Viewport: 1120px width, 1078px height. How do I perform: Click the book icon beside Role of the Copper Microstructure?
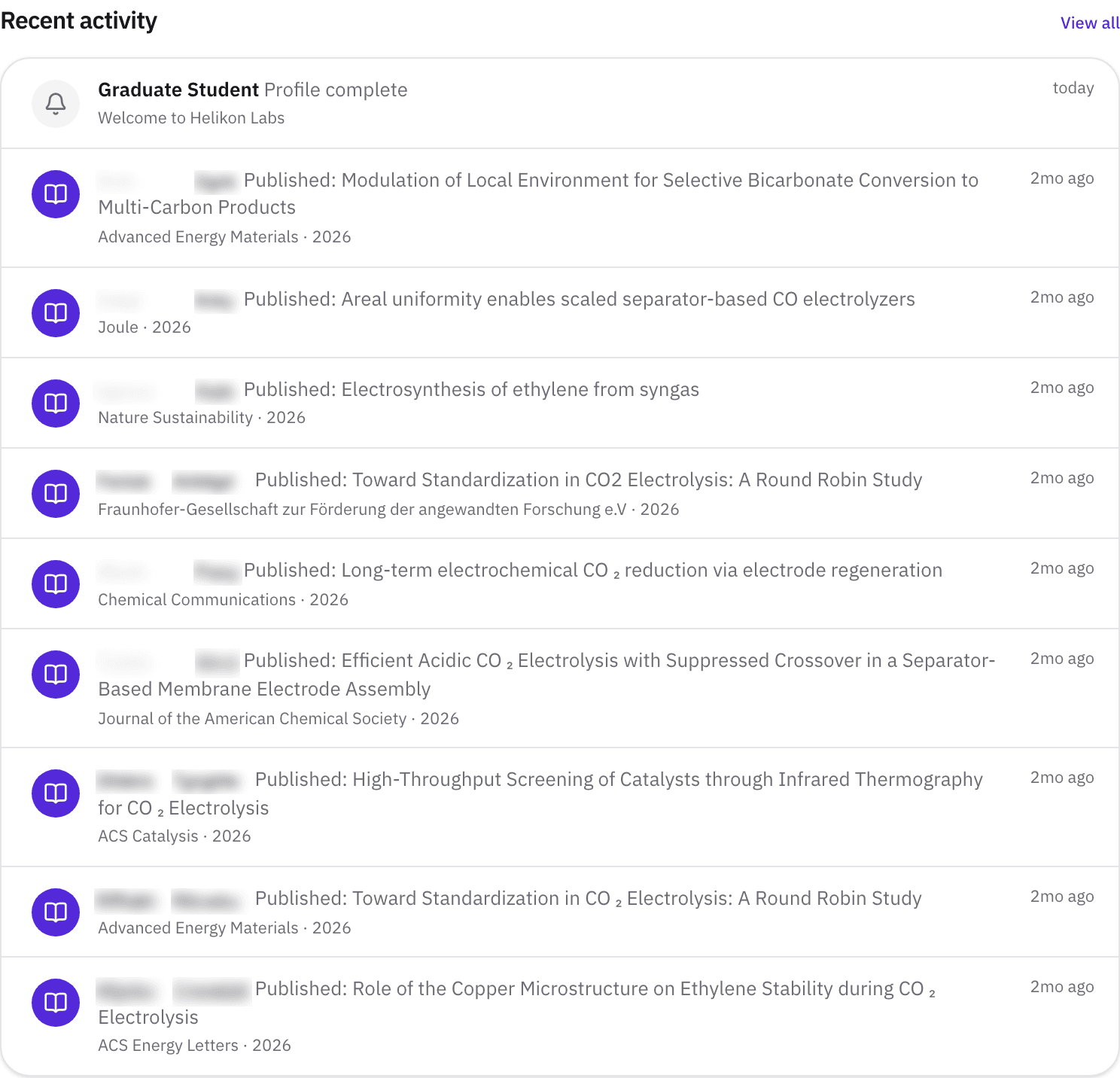[x=56, y=1003]
